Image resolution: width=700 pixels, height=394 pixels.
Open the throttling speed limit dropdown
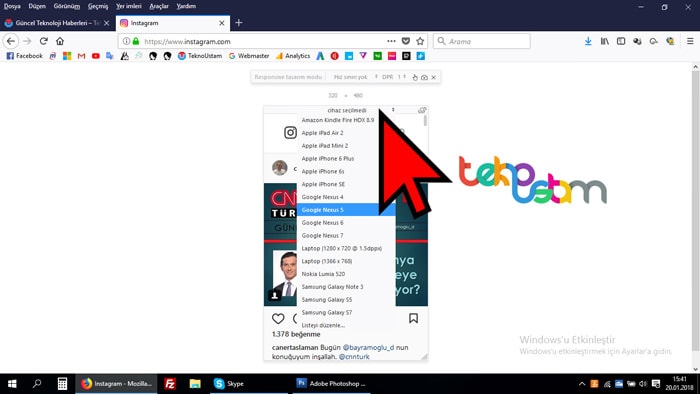click(356, 77)
